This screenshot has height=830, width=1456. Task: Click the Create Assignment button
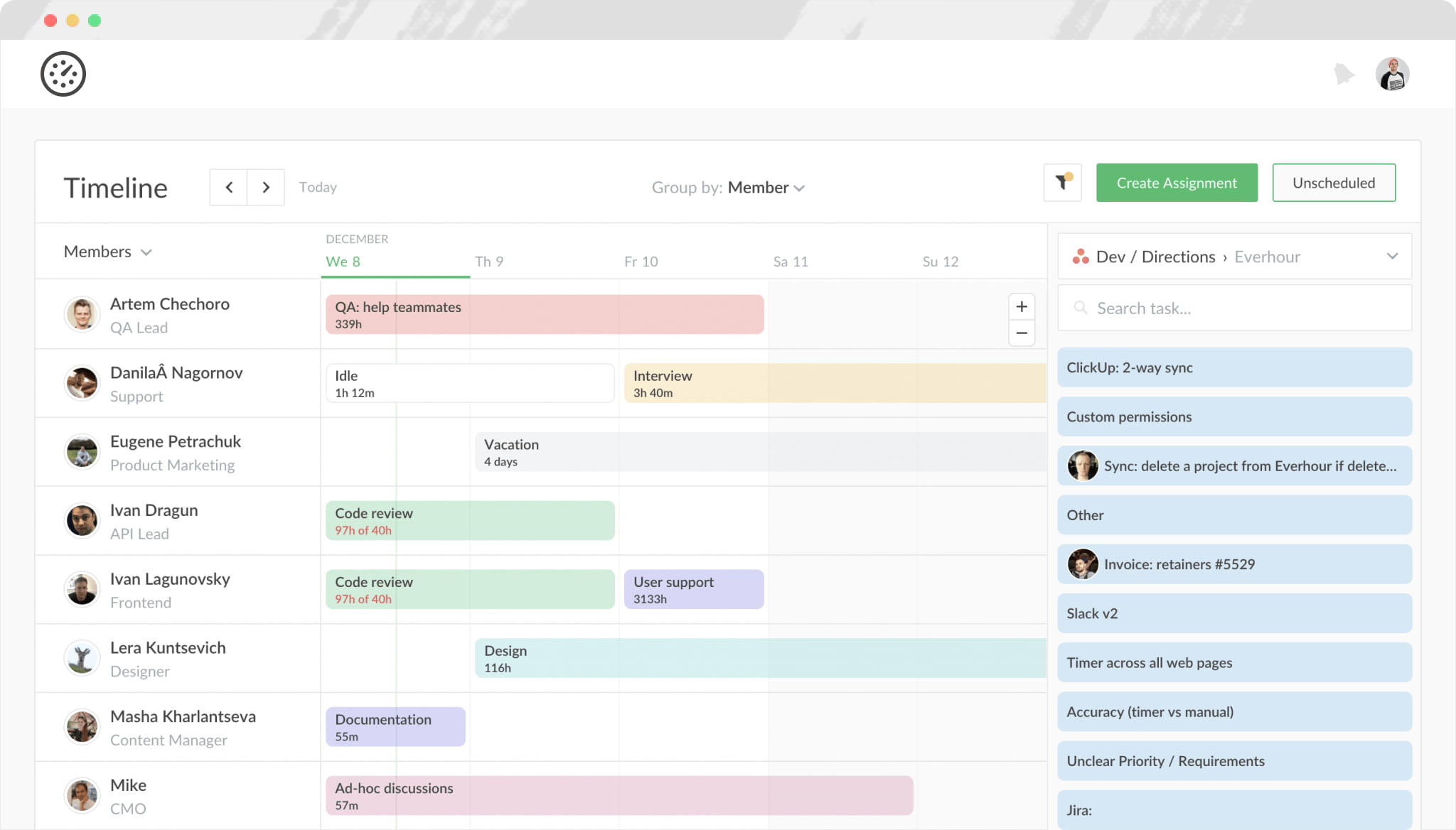coord(1177,183)
